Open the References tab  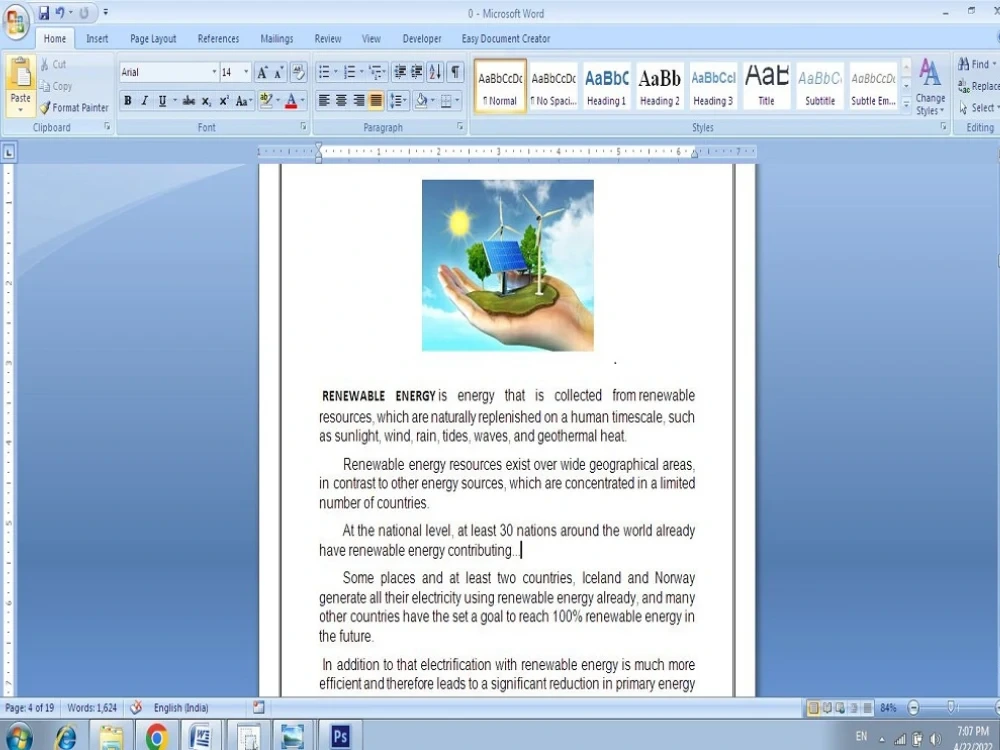tap(218, 39)
